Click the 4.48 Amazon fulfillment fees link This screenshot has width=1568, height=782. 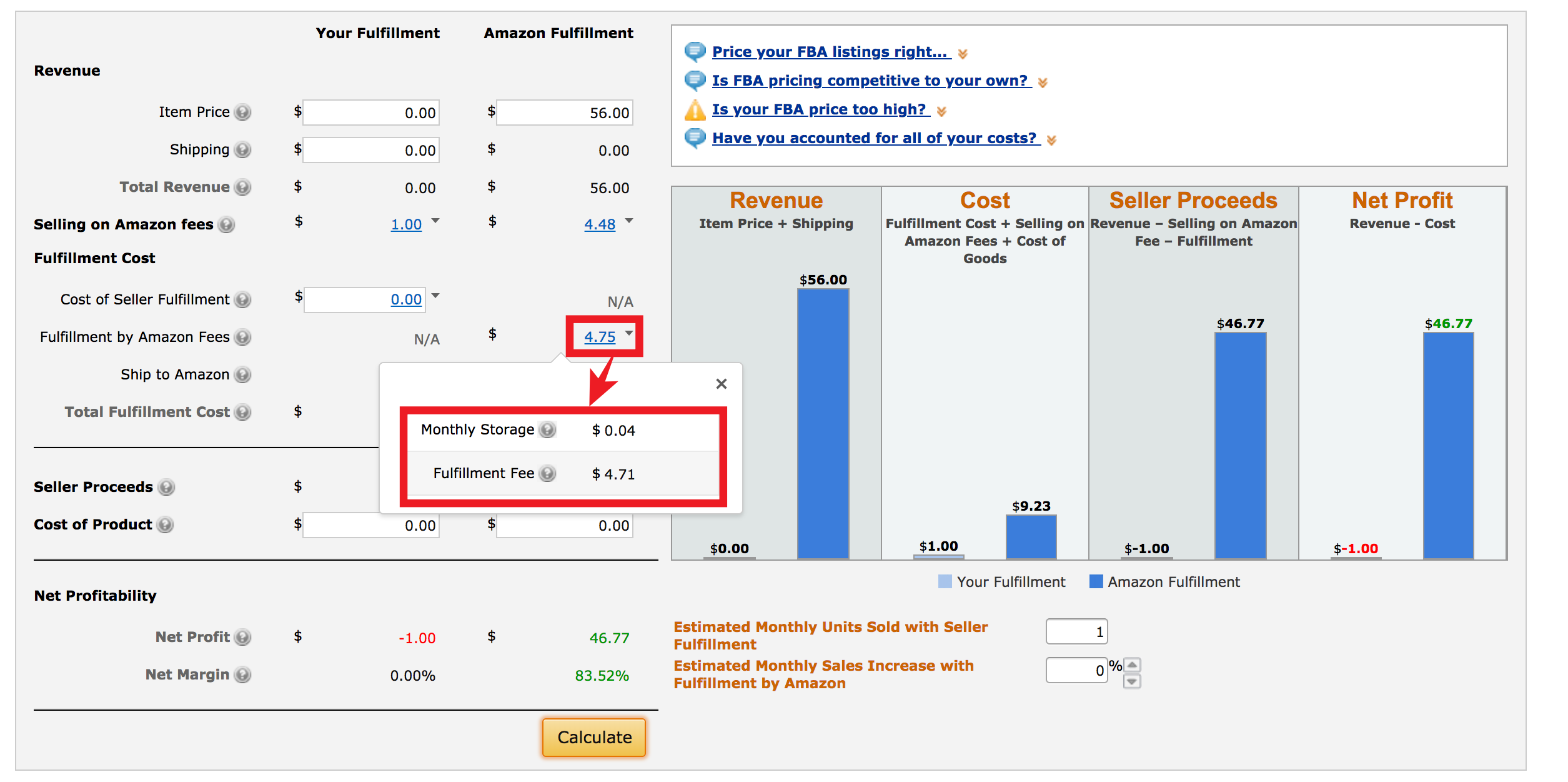click(600, 224)
